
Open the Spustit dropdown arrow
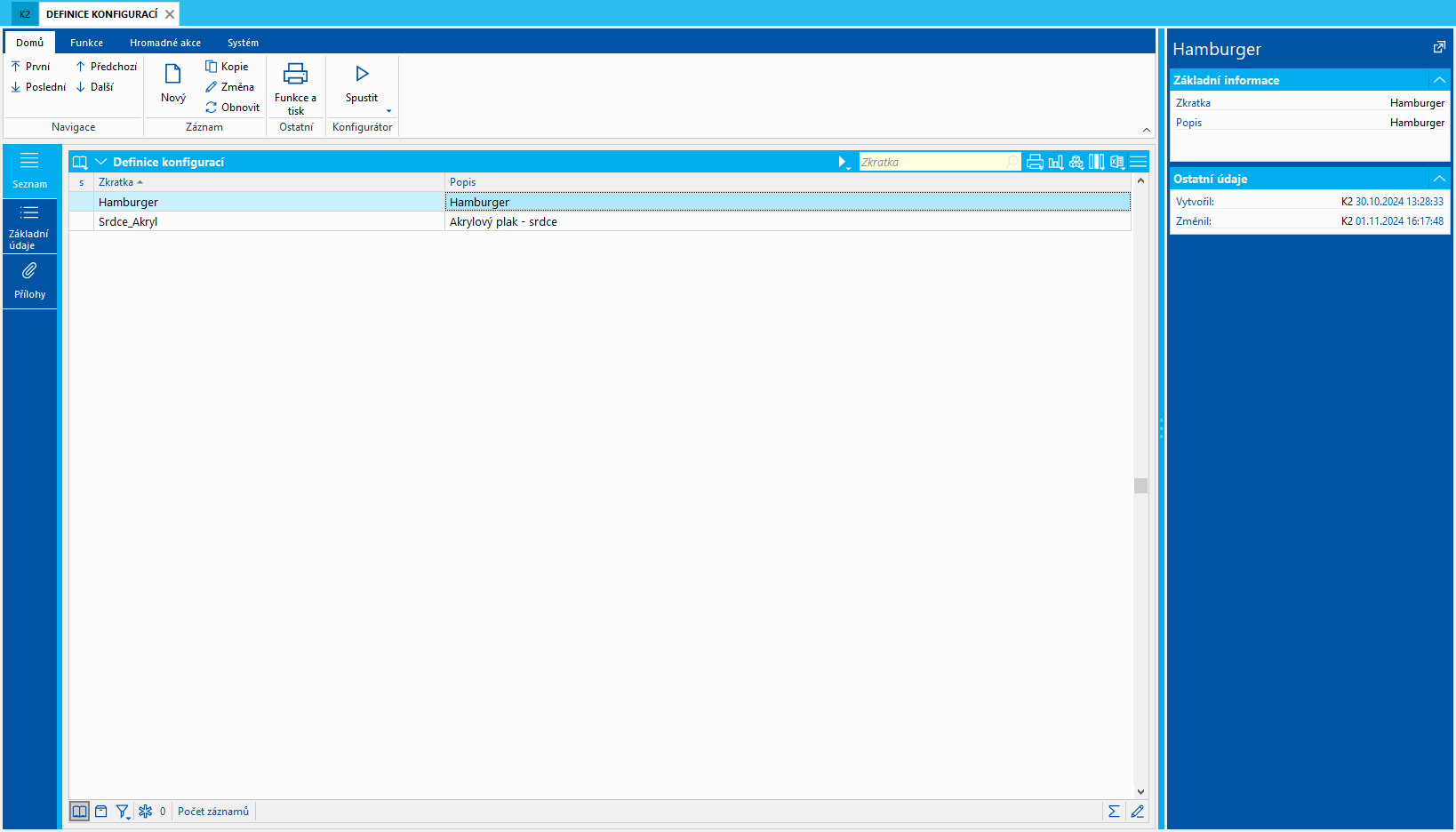point(388,111)
